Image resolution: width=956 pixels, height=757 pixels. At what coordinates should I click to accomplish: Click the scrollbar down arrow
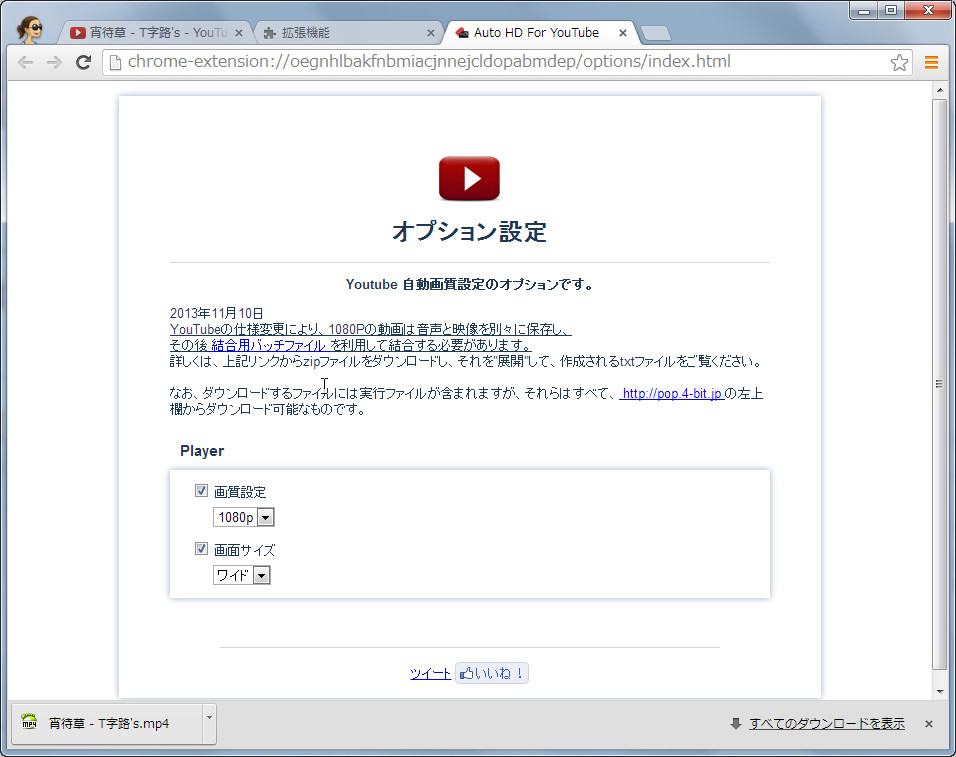[940, 691]
